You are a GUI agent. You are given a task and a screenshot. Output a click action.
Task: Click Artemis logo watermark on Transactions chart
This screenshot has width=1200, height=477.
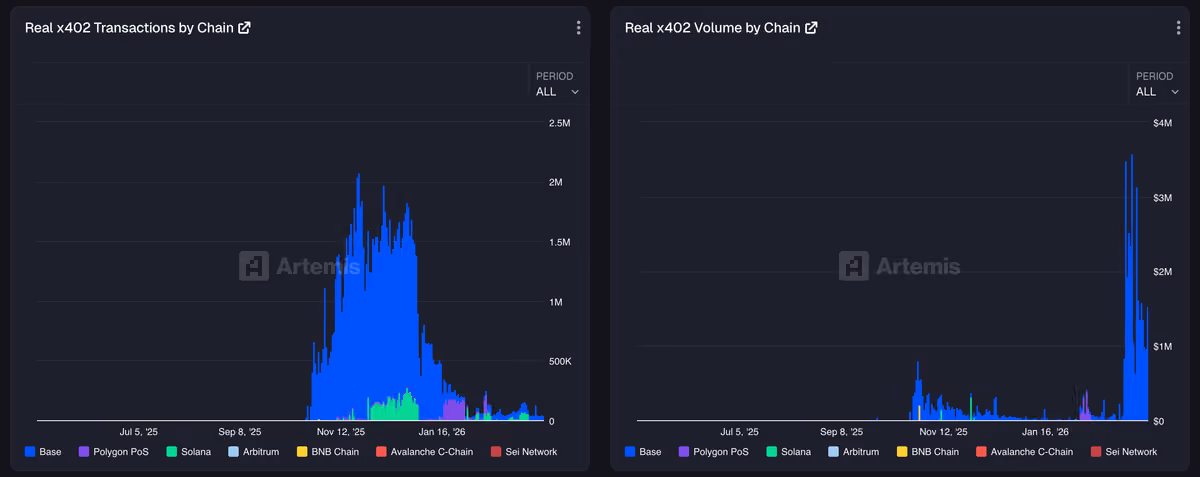coord(299,266)
